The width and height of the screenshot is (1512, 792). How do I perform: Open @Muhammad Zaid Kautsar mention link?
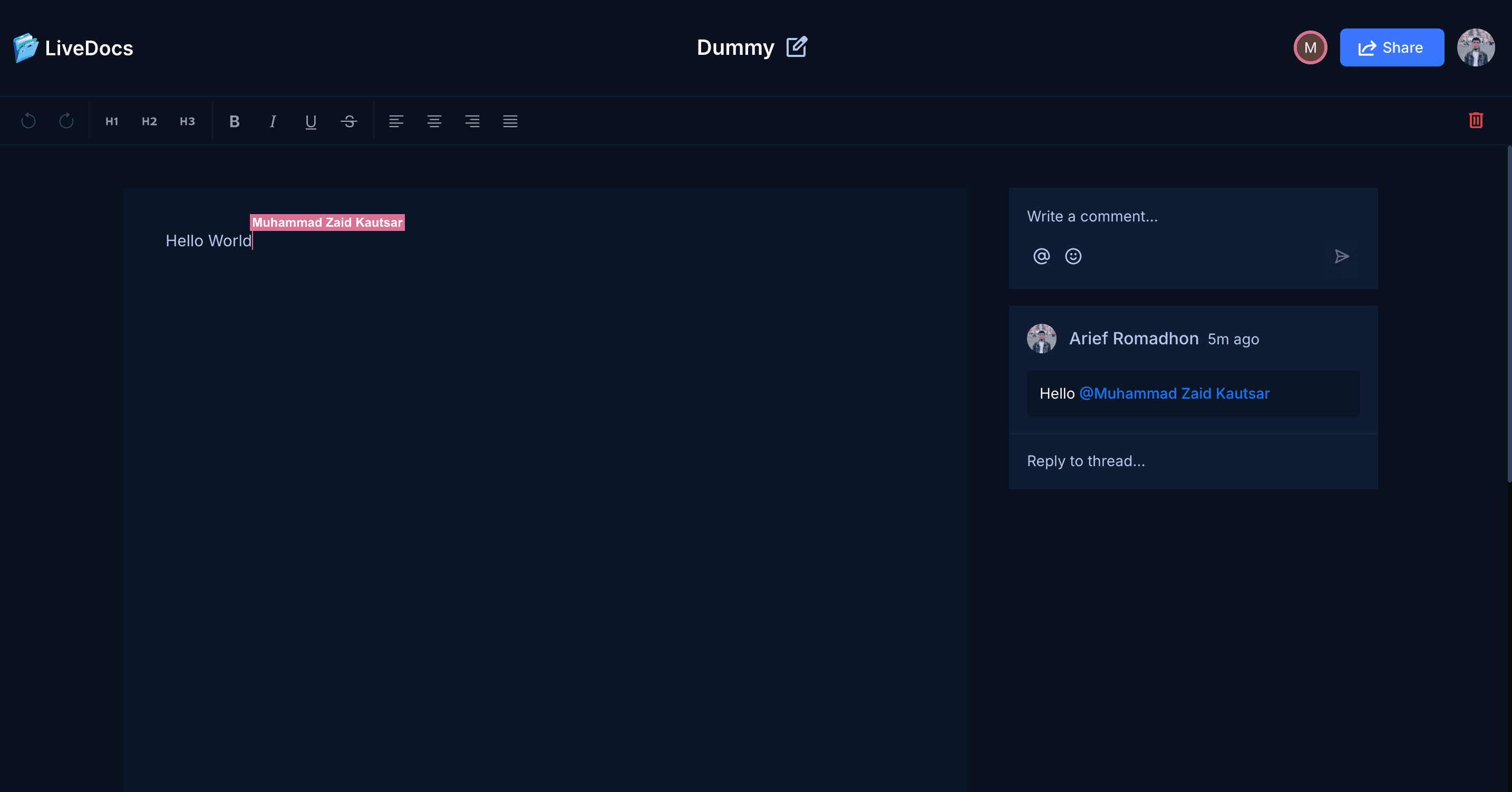point(1174,393)
